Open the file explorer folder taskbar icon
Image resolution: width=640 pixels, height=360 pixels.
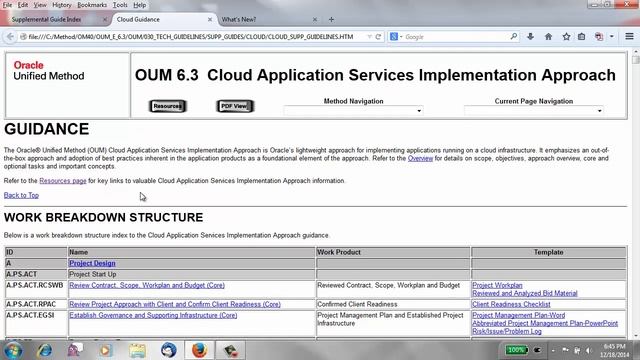[137, 350]
